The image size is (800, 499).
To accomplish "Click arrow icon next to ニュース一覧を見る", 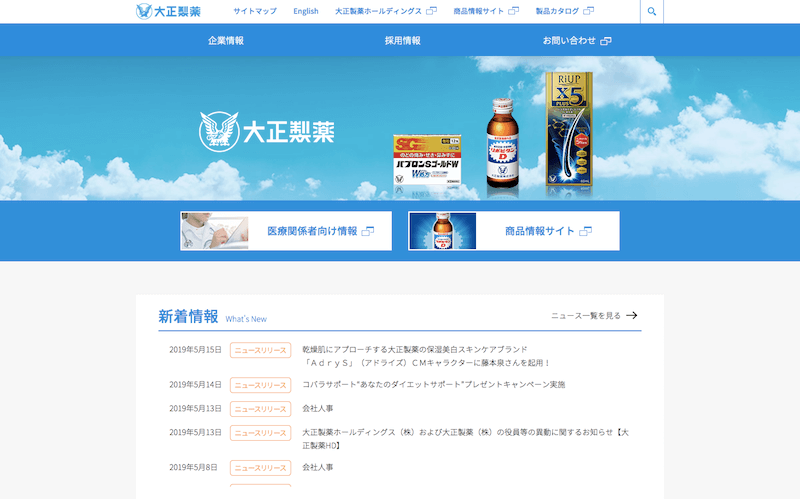I will 632,315.
